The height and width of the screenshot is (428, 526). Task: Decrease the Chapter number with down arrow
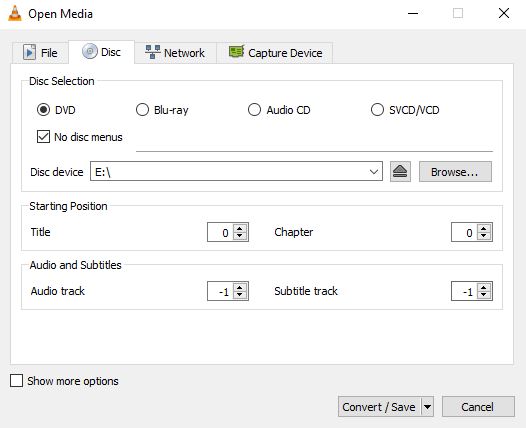483,236
